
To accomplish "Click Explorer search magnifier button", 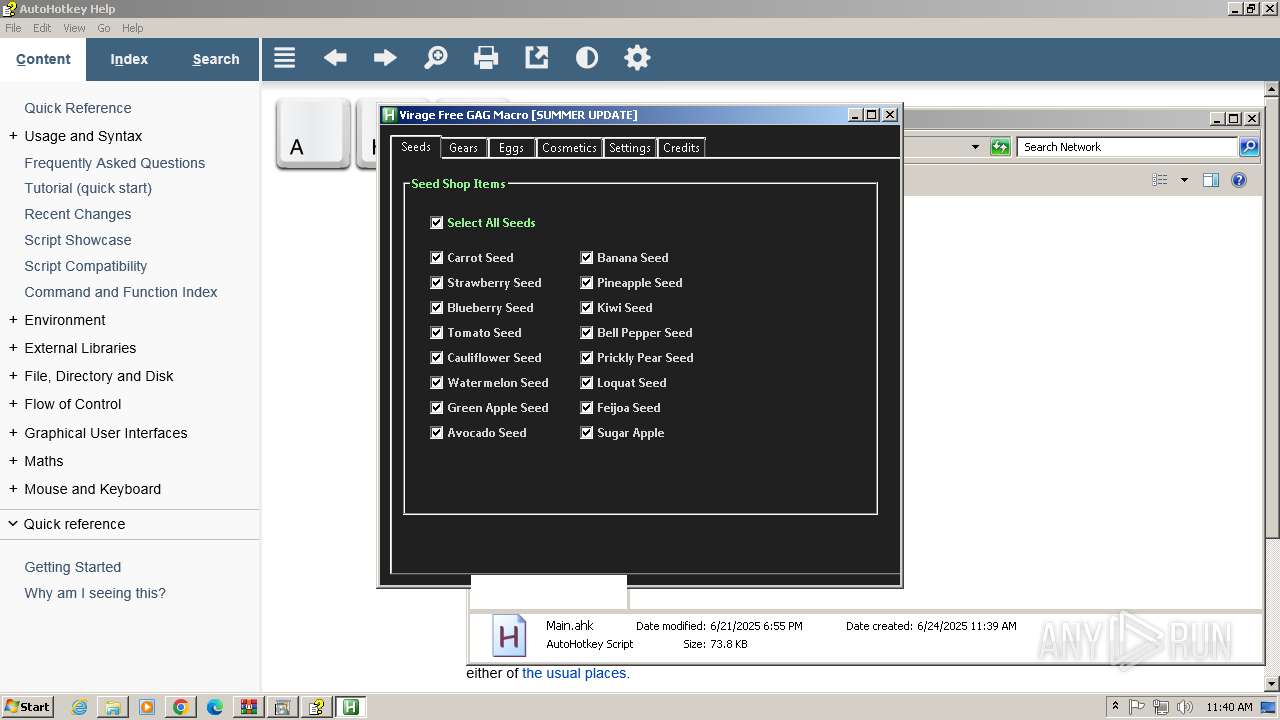I will pyautogui.click(x=1249, y=147).
